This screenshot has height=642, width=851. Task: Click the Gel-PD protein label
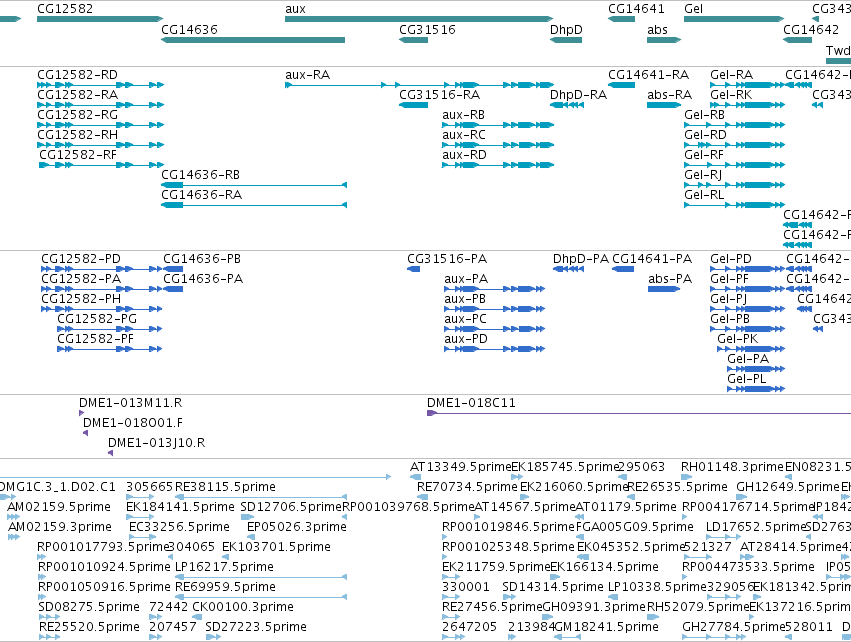[731, 259]
